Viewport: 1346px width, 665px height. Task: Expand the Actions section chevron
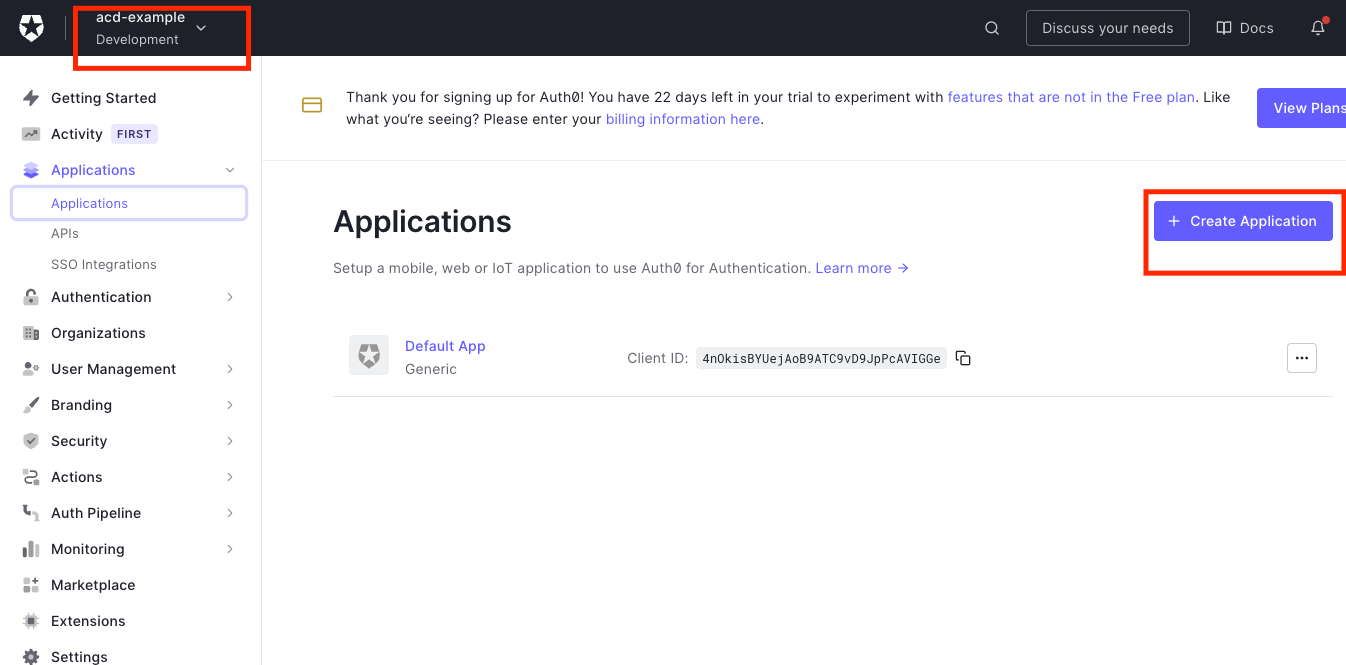click(230, 477)
